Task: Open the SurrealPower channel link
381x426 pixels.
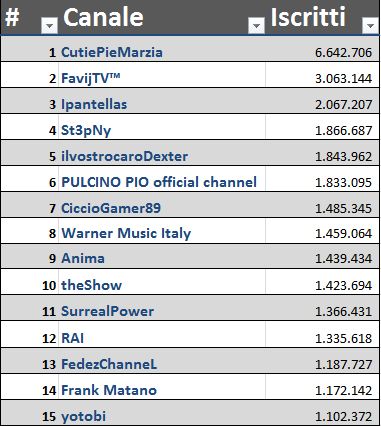Action: pyautogui.click(x=108, y=311)
